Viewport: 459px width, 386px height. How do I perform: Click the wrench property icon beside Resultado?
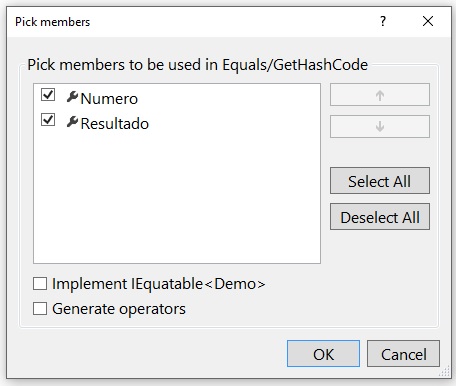(x=72, y=122)
